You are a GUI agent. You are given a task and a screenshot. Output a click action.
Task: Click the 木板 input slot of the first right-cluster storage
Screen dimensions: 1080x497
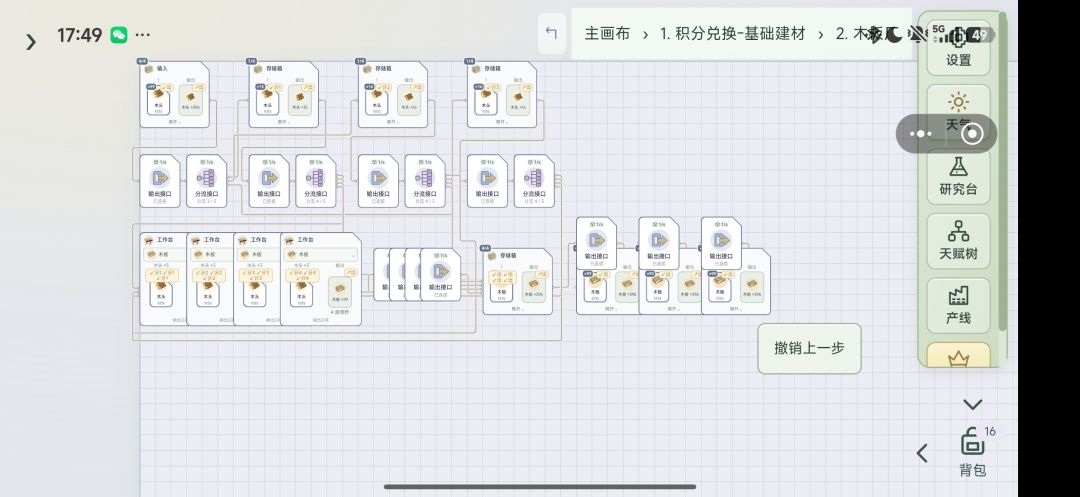(596, 286)
